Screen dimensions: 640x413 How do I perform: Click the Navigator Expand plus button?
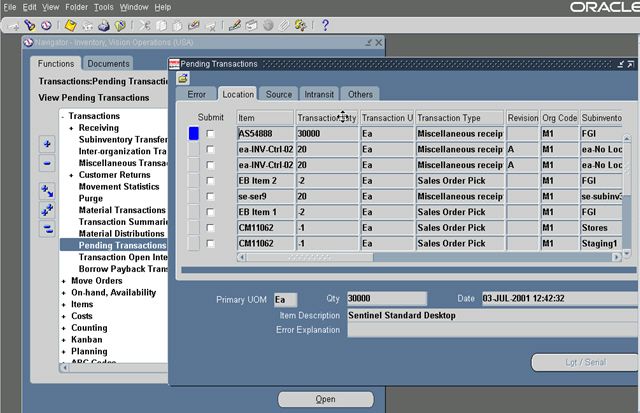[47, 144]
